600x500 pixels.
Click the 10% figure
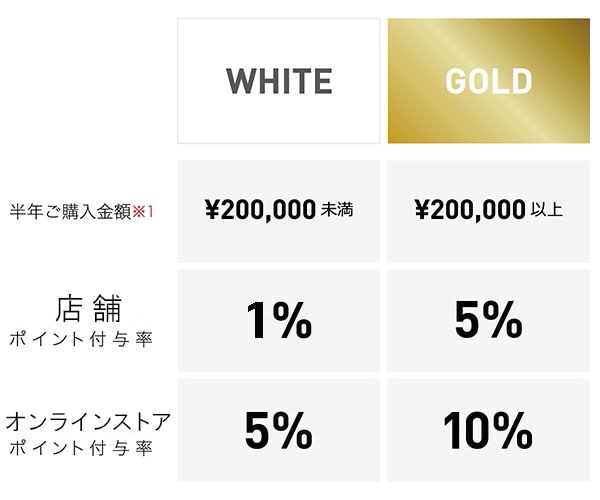click(488, 430)
